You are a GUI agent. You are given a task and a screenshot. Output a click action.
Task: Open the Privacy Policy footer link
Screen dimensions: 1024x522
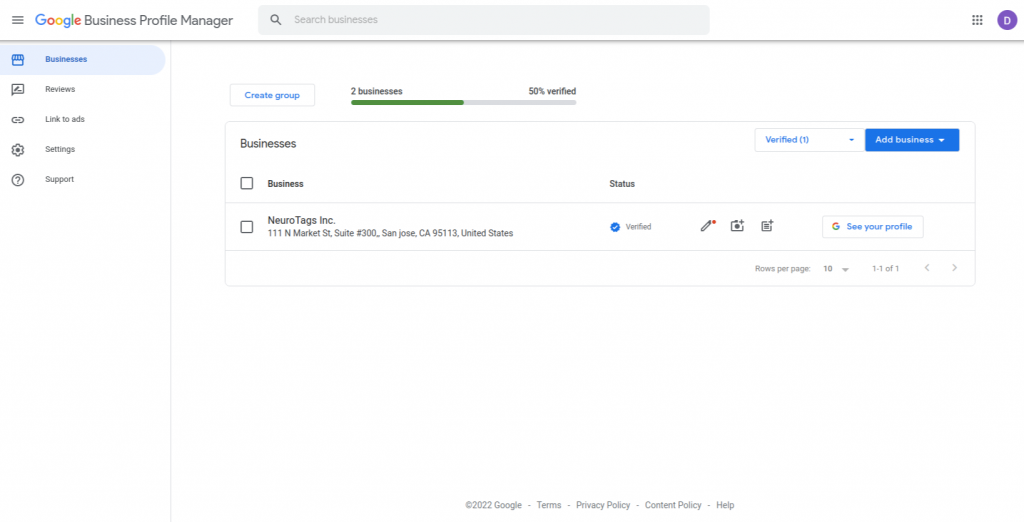(603, 505)
